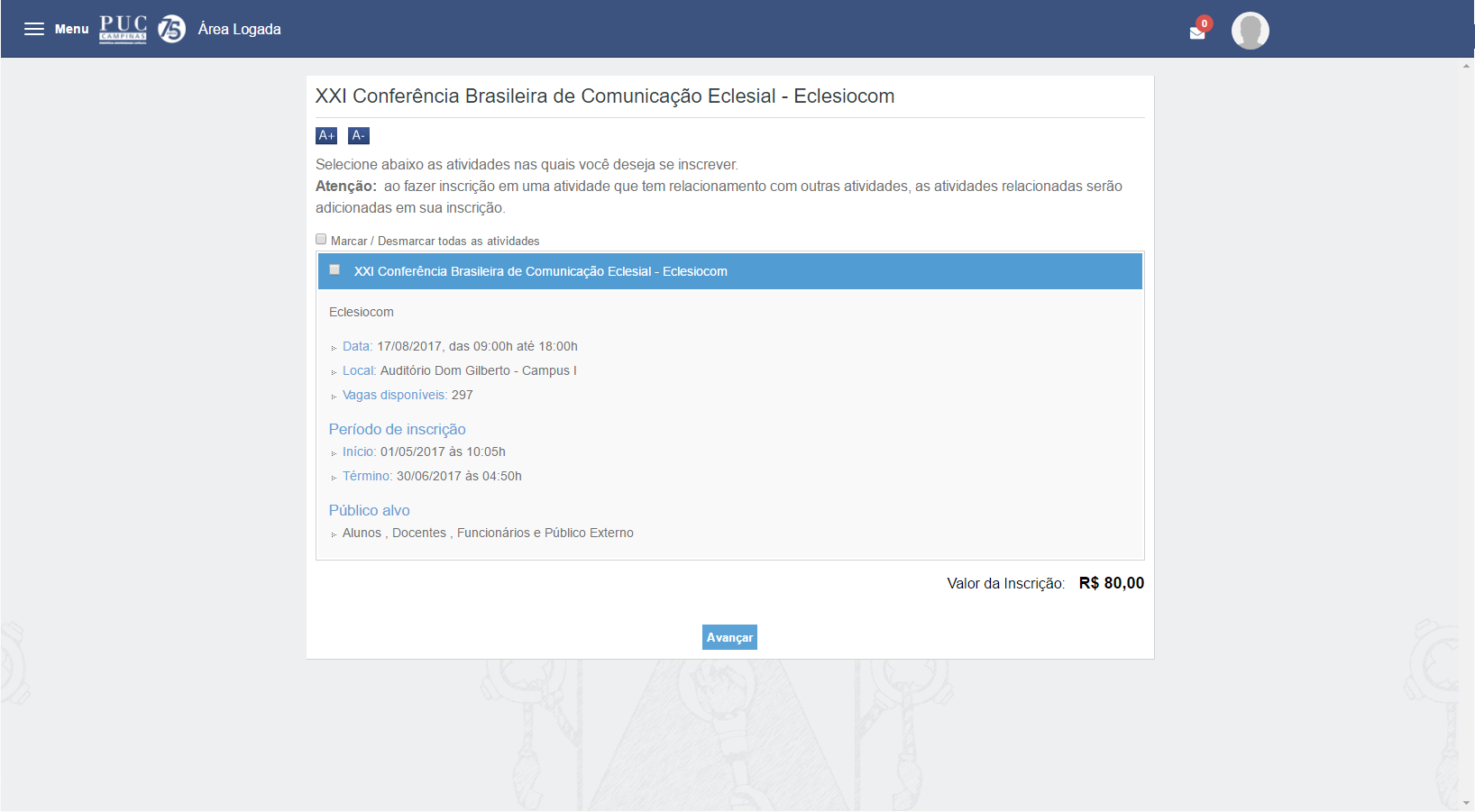
Task: Click the Vagas disponíveis: 297 line
Action: (x=408, y=395)
